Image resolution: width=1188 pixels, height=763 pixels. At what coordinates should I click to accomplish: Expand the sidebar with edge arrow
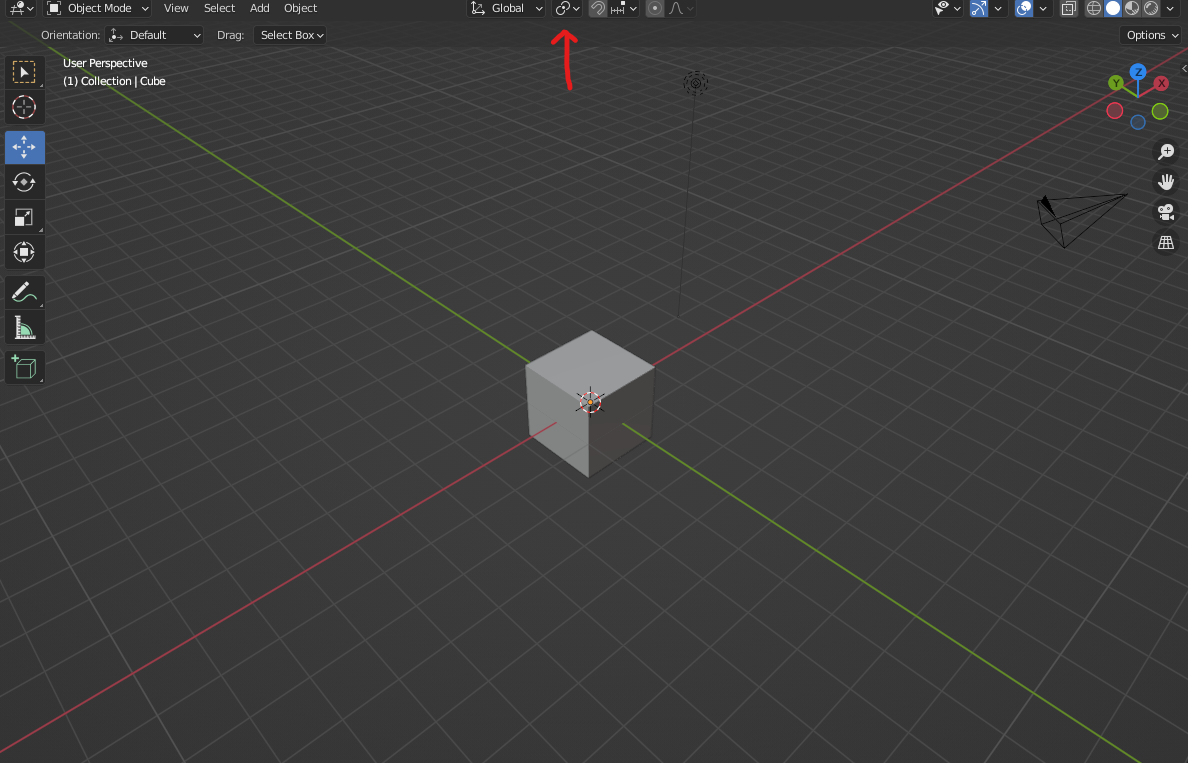pyautogui.click(x=1183, y=68)
